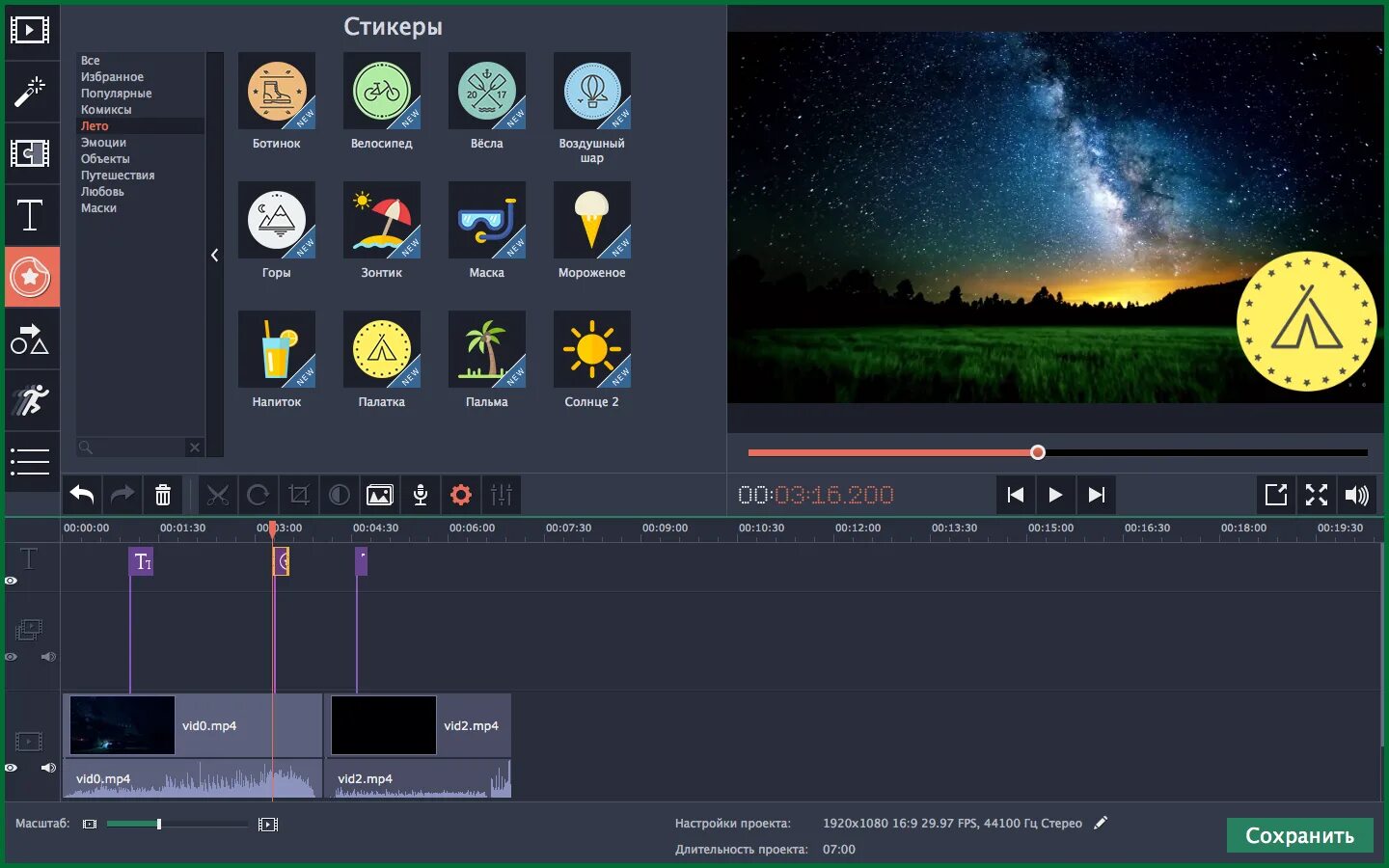Open the More tools list icon
Image resolution: width=1389 pixels, height=868 pixels.
(30, 462)
